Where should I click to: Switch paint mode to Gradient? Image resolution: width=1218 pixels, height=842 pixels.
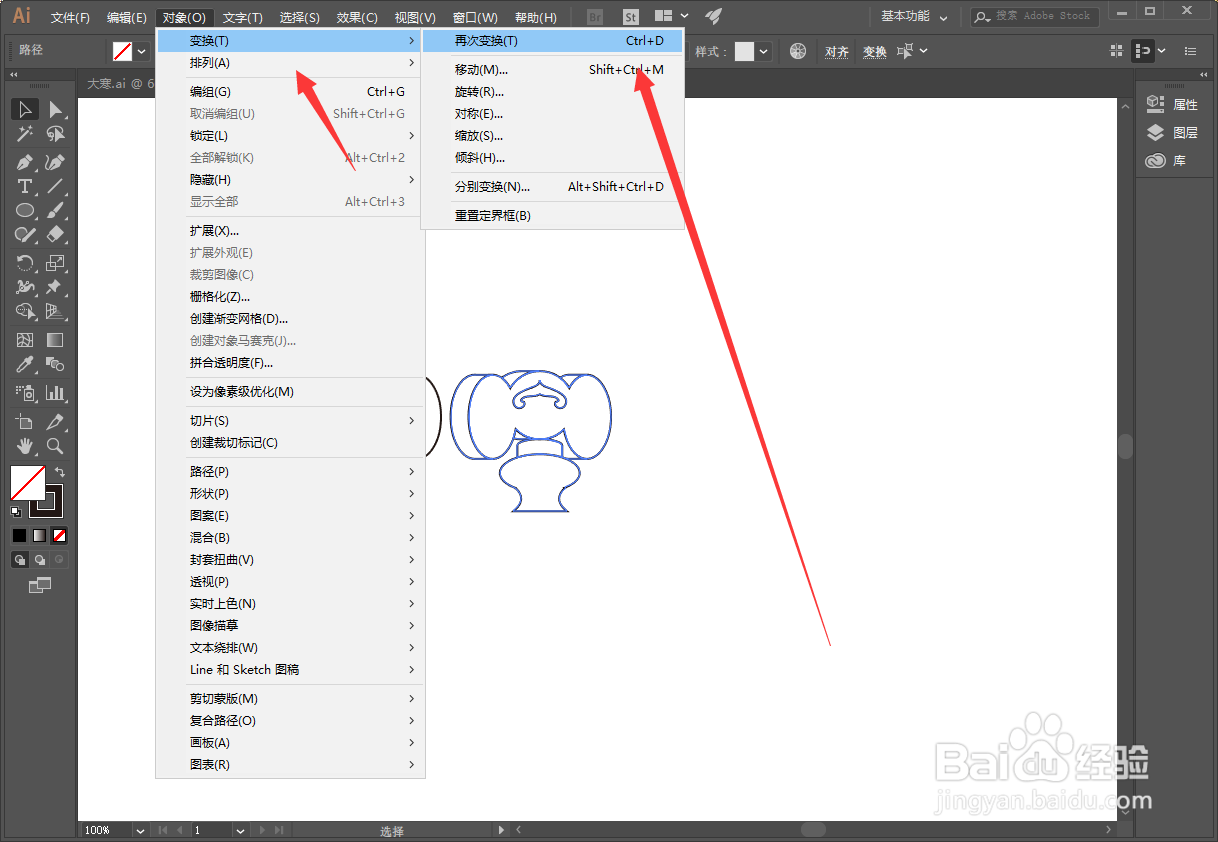(40, 535)
